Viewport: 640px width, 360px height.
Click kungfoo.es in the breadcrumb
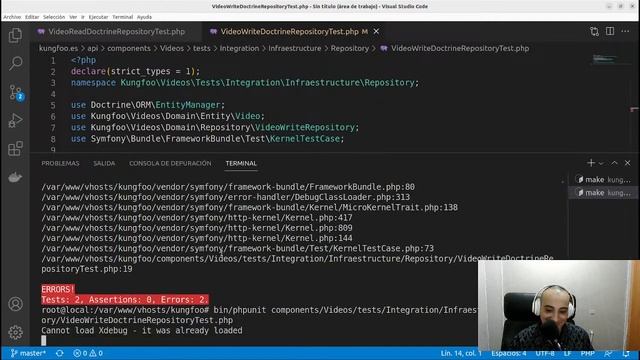58,48
